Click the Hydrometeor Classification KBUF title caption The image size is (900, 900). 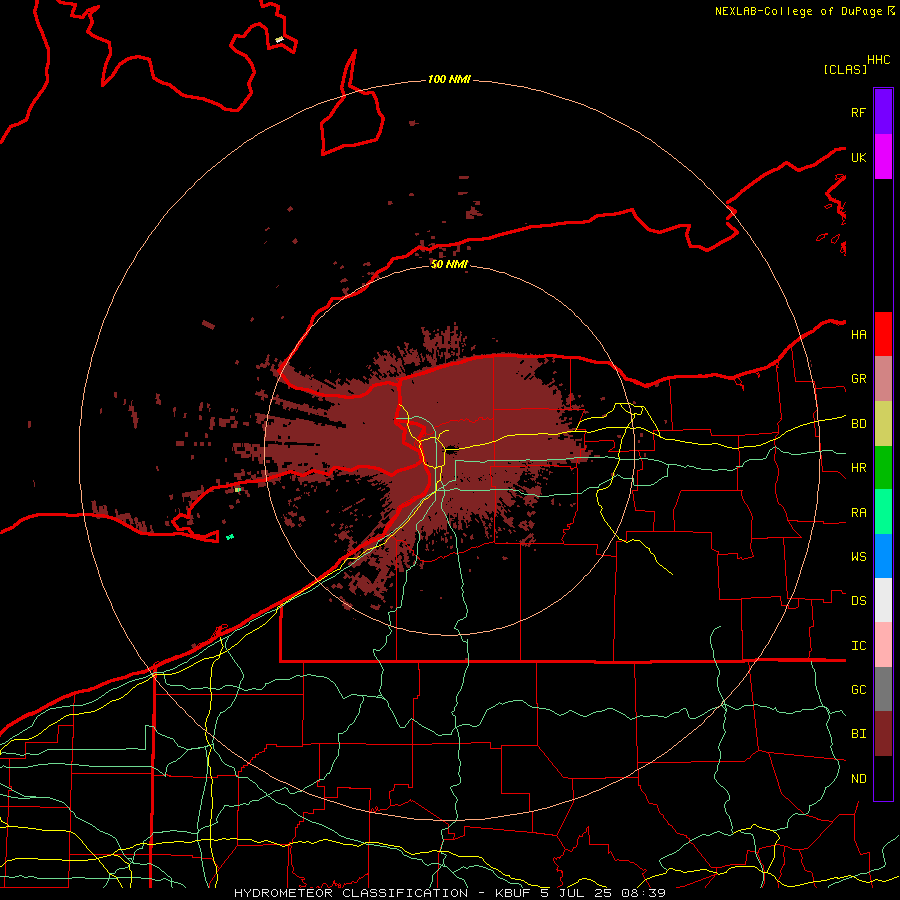[450, 893]
